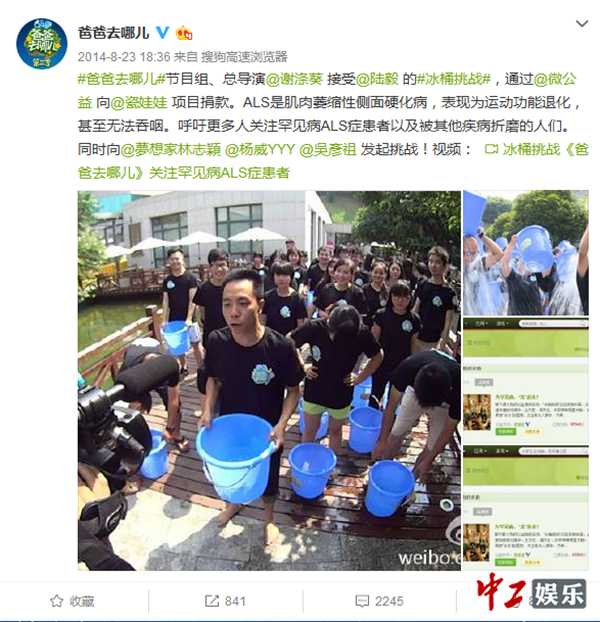Visit @瓷娃娃 mention link

tap(139, 102)
